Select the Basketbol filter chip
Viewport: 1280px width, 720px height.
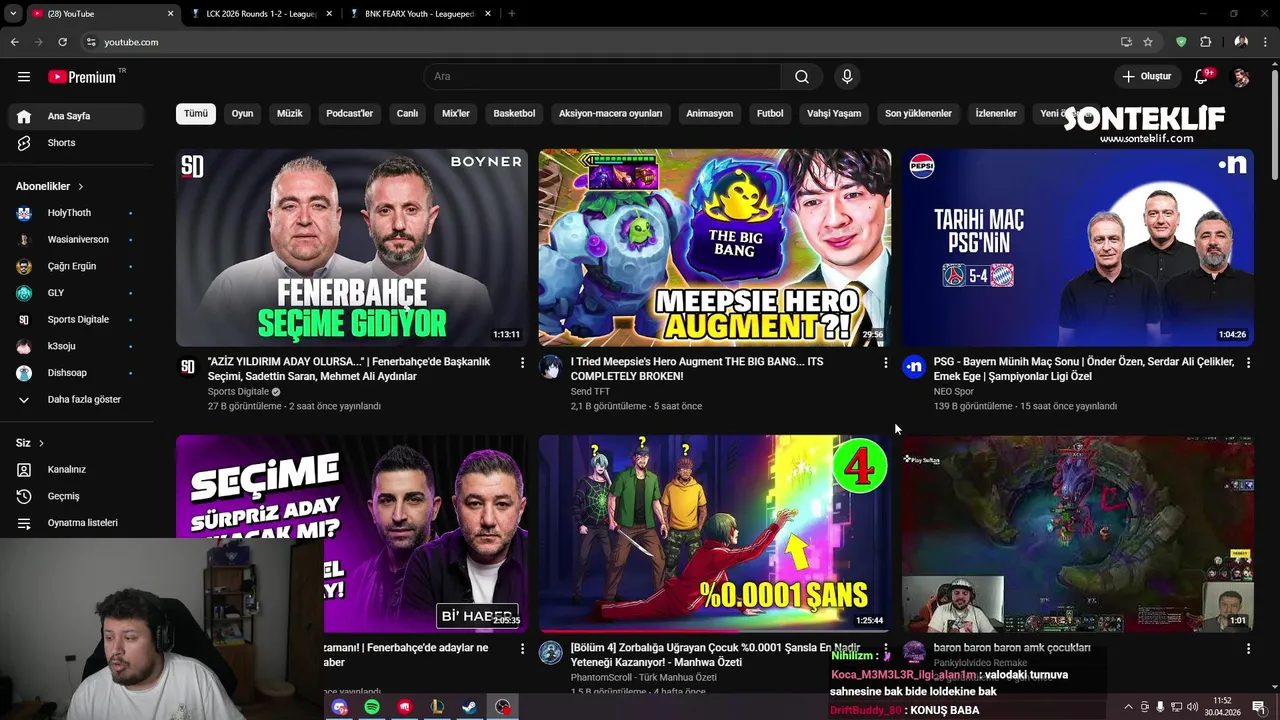514,114
